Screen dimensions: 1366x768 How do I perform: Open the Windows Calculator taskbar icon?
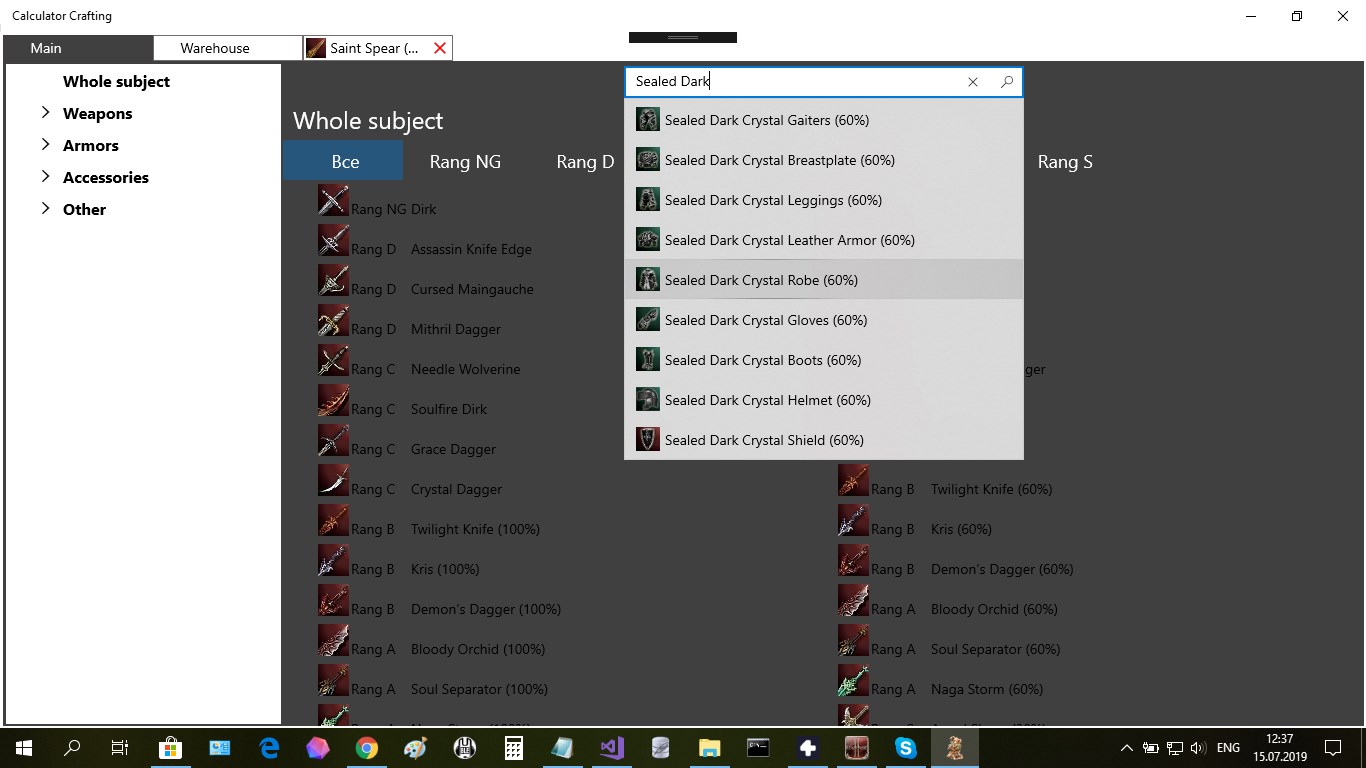[513, 747]
